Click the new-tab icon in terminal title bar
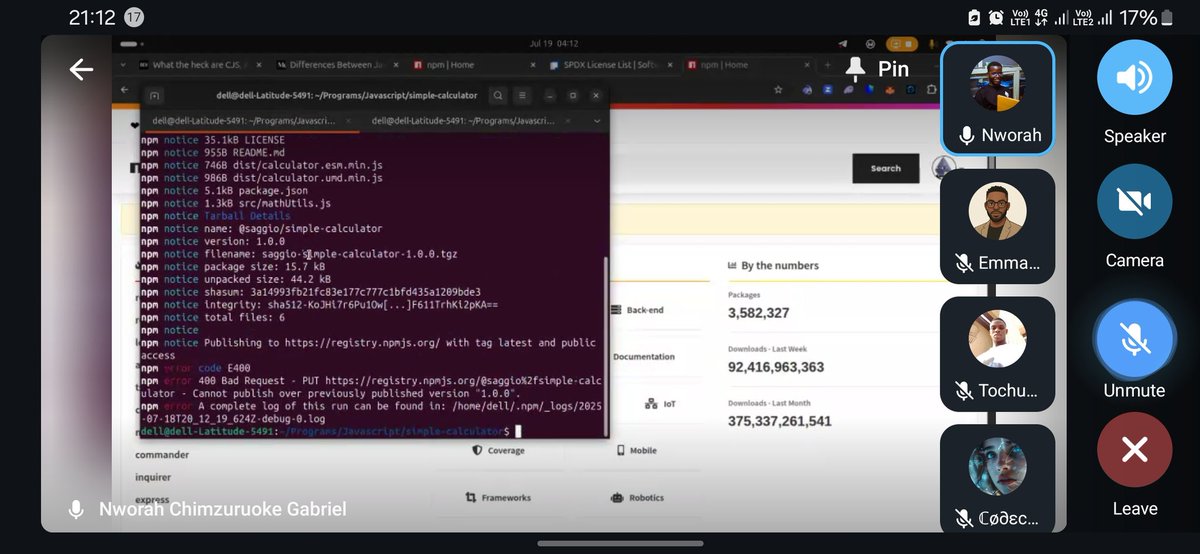Image resolution: width=1200 pixels, height=554 pixels. [154, 96]
